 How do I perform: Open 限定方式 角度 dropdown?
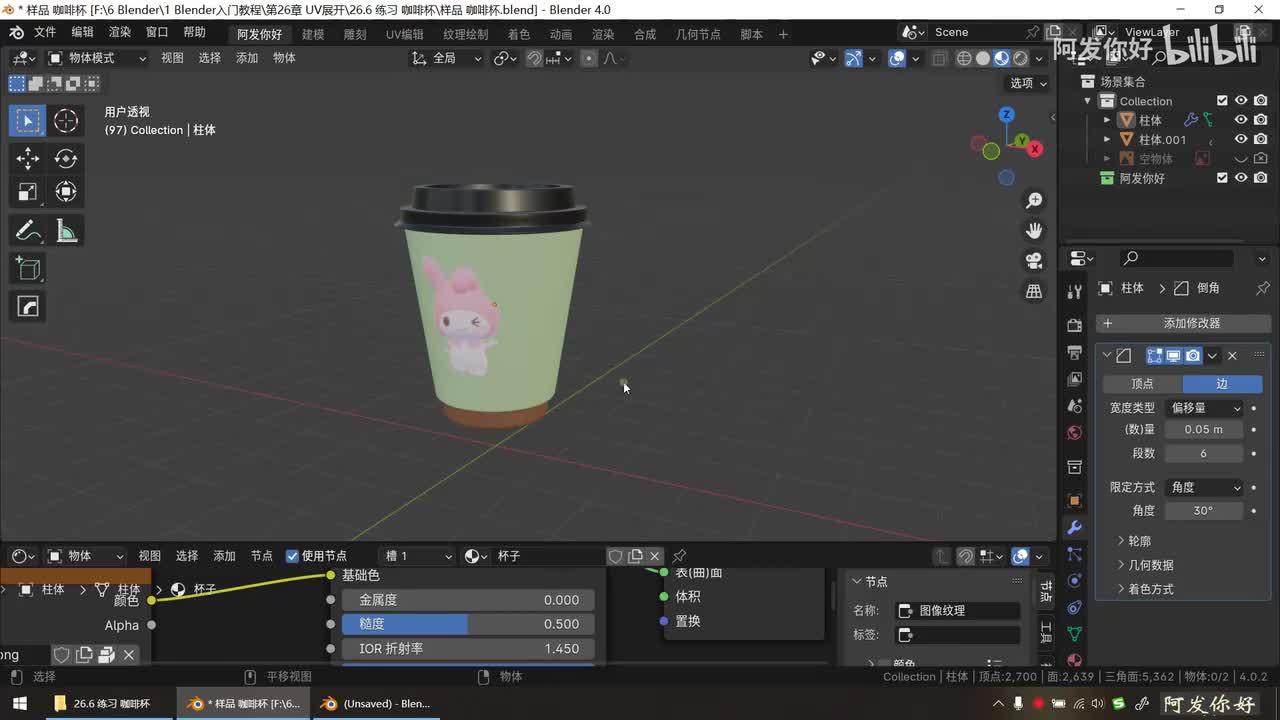[x=1204, y=487]
